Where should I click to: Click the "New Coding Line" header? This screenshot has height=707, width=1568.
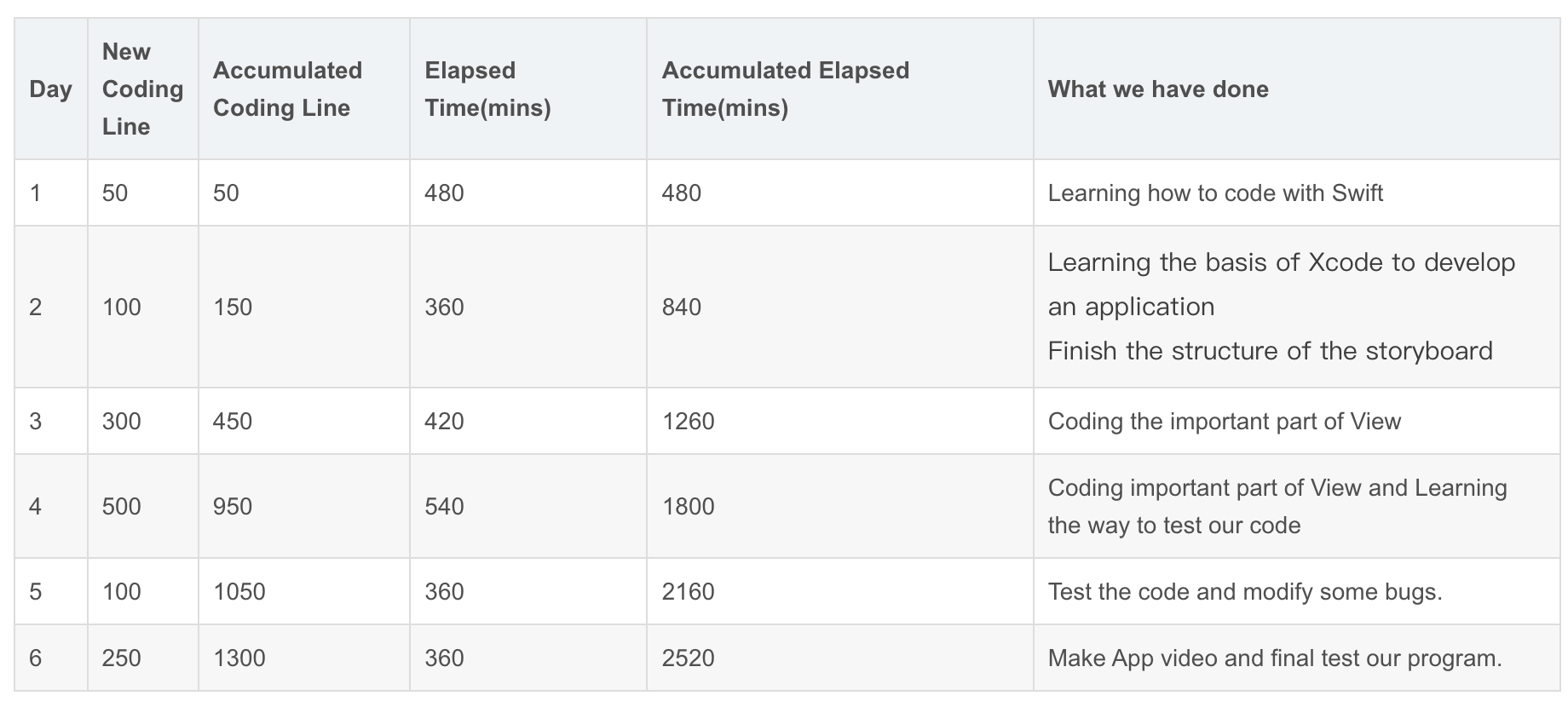[x=142, y=89]
